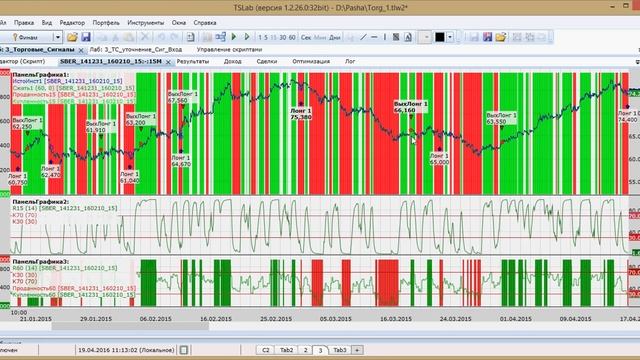This screenshot has height=360, width=640.
Task: Click the undo arrow icon
Action: pyautogui.click(x=161, y=37)
